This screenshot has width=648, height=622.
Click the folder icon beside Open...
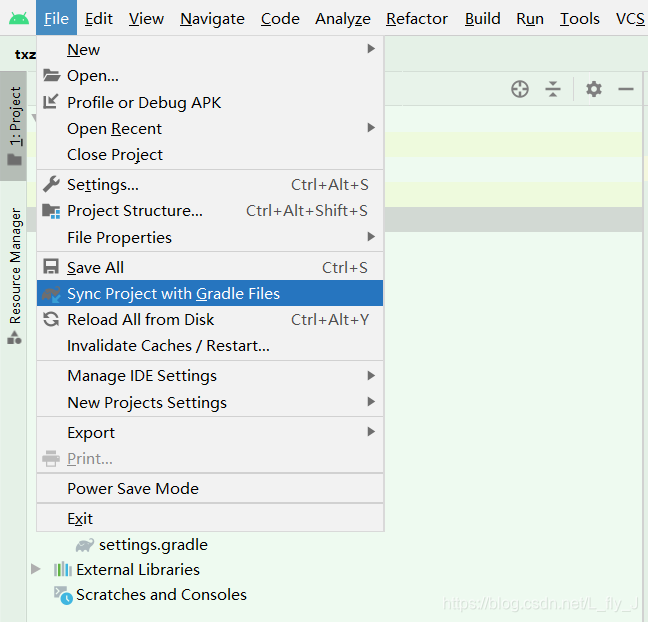click(x=51, y=75)
